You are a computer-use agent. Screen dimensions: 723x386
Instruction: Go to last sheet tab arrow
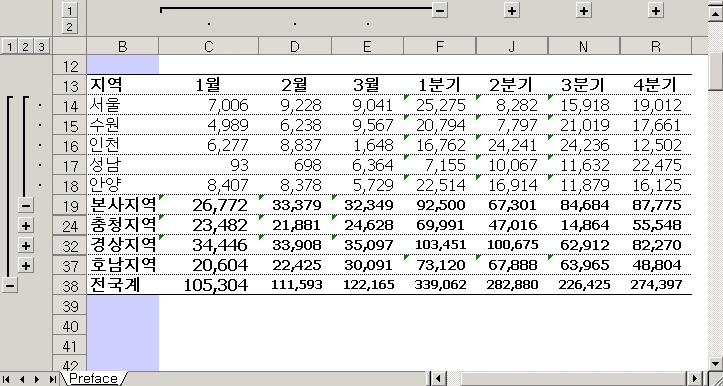click(x=52, y=379)
